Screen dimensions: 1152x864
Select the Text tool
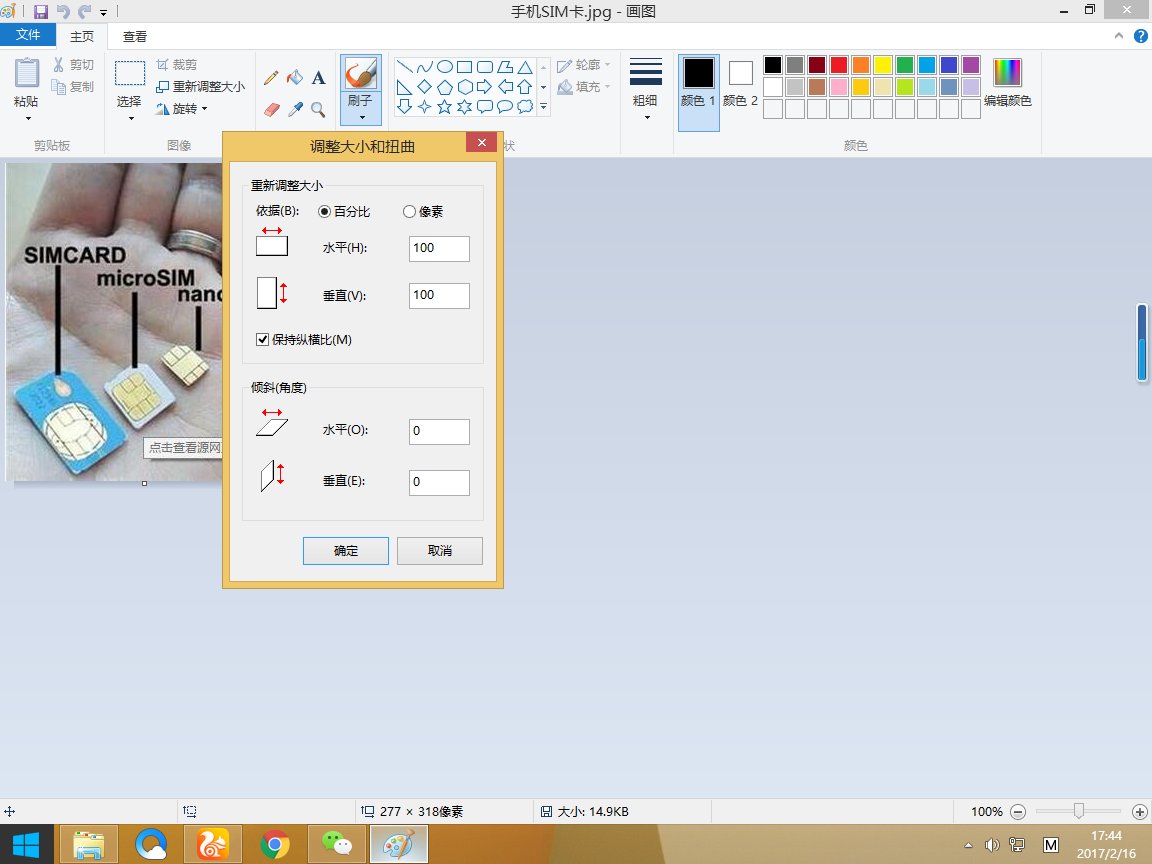[x=318, y=78]
